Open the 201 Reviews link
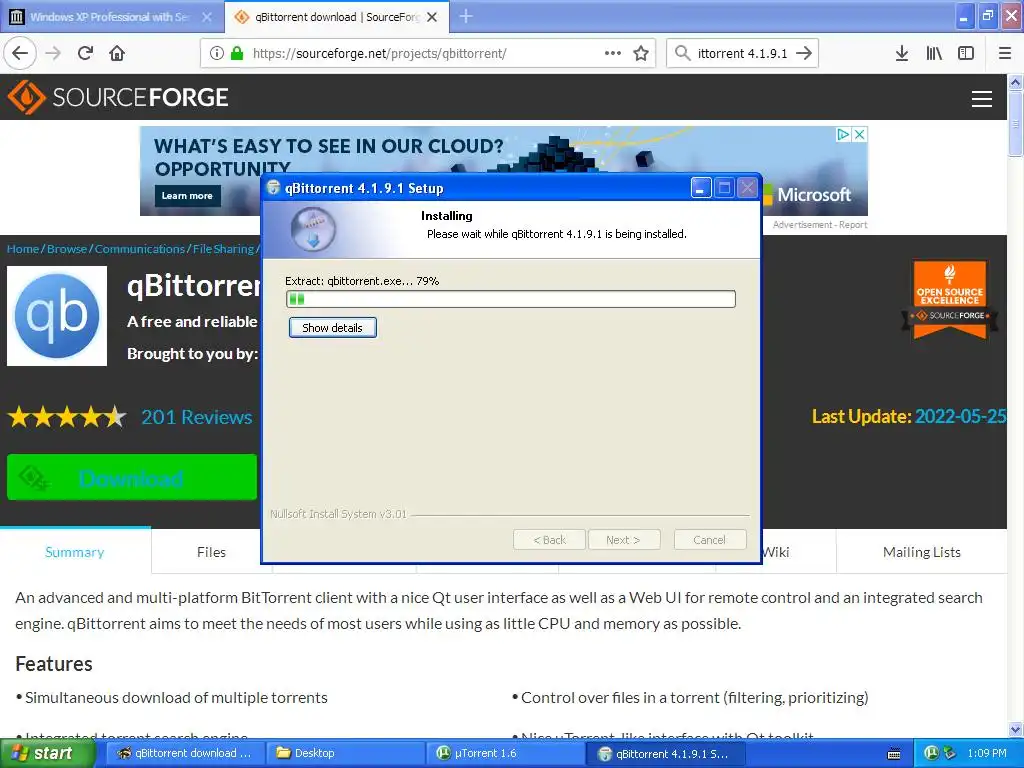The width and height of the screenshot is (1024, 768). coord(197,417)
